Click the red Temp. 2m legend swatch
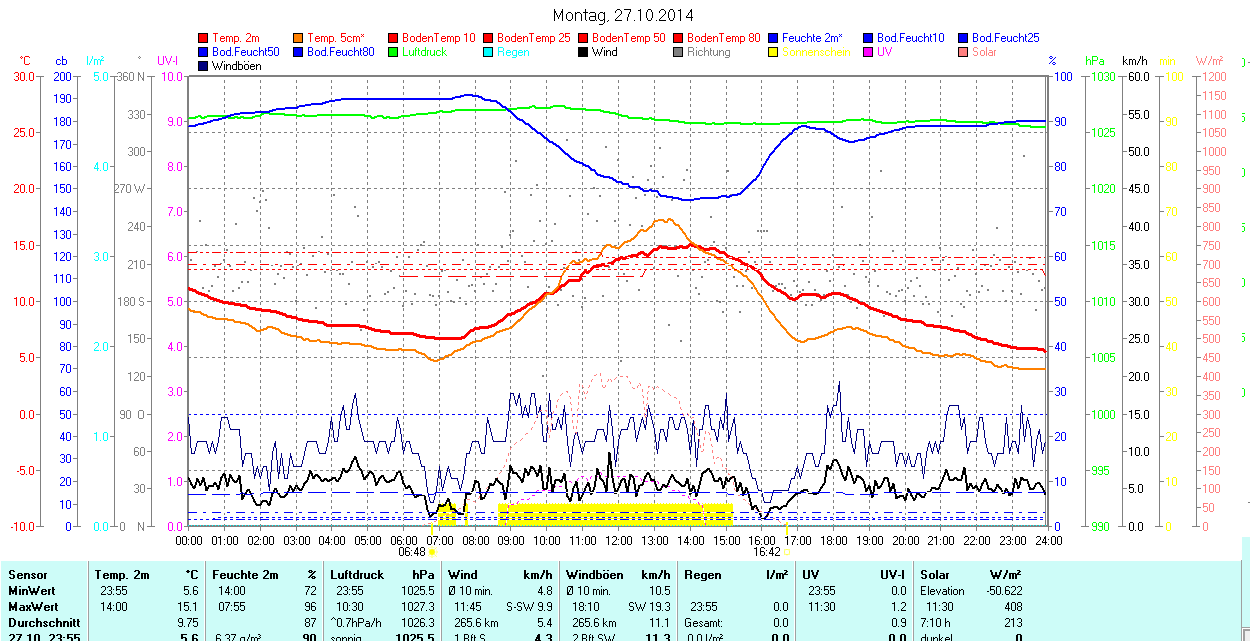 pos(204,38)
